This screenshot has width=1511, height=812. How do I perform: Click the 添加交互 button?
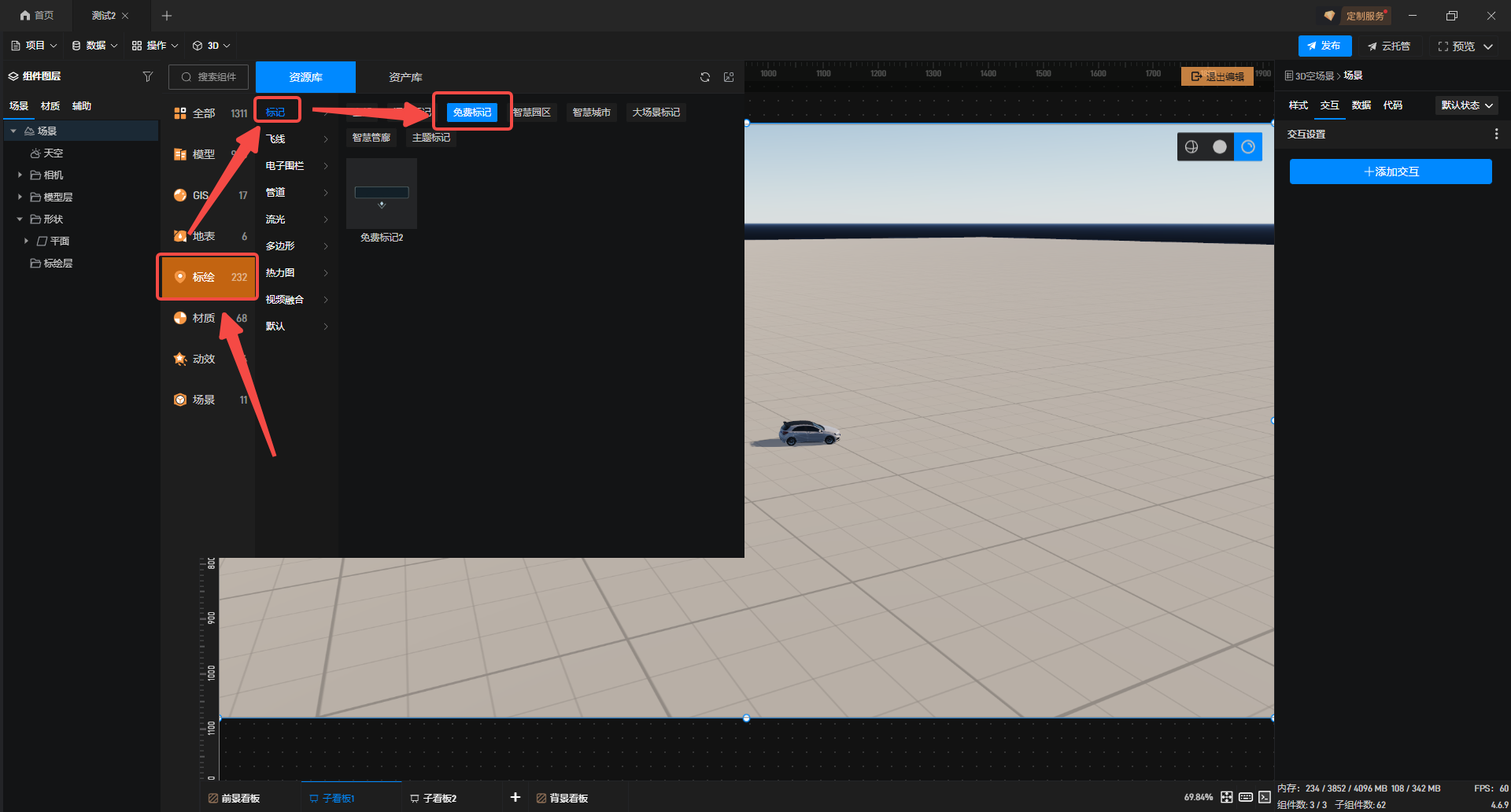click(1391, 172)
